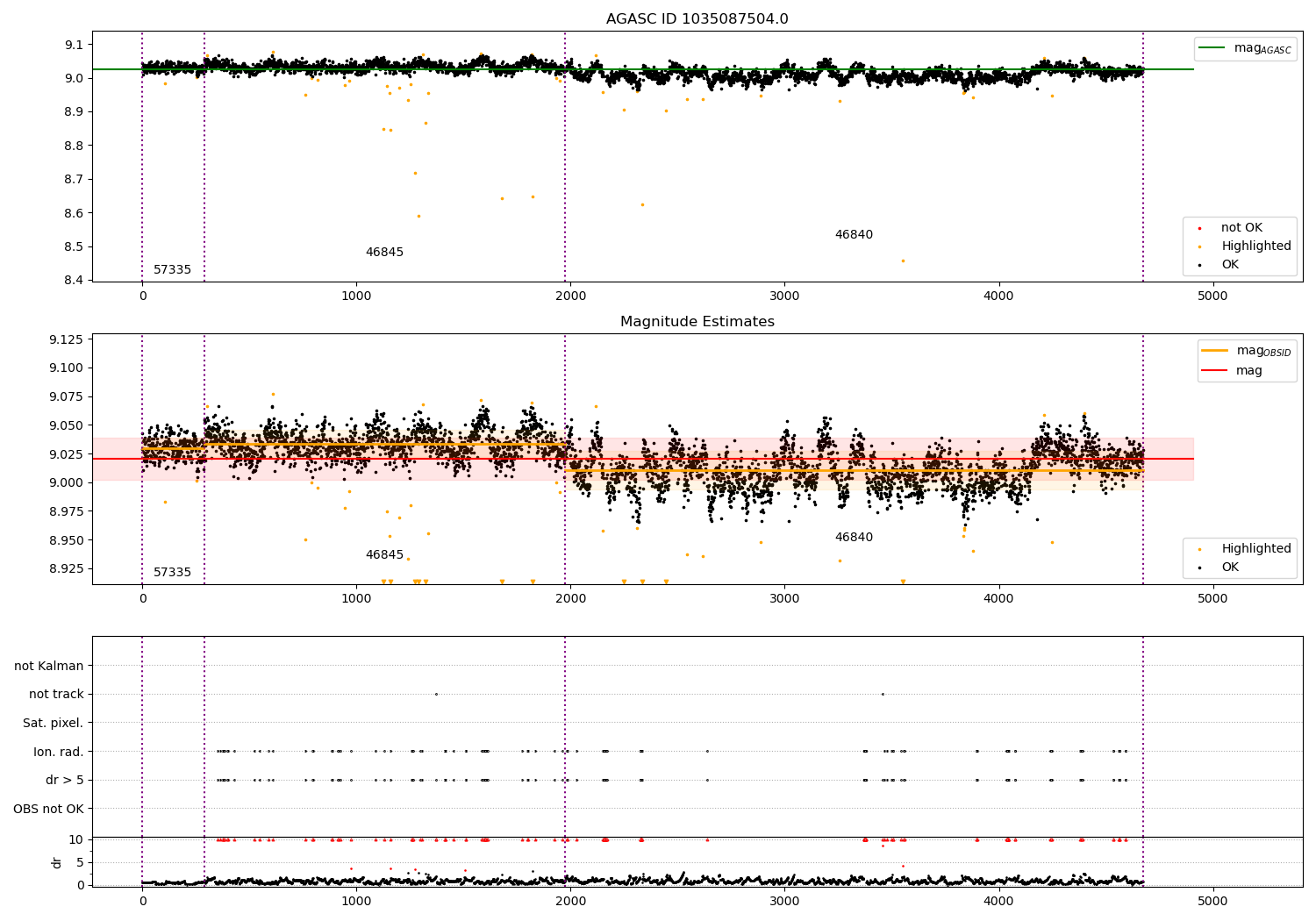Click the rotated 'dr' axis label
1316x921 pixels.
click(x=56, y=862)
